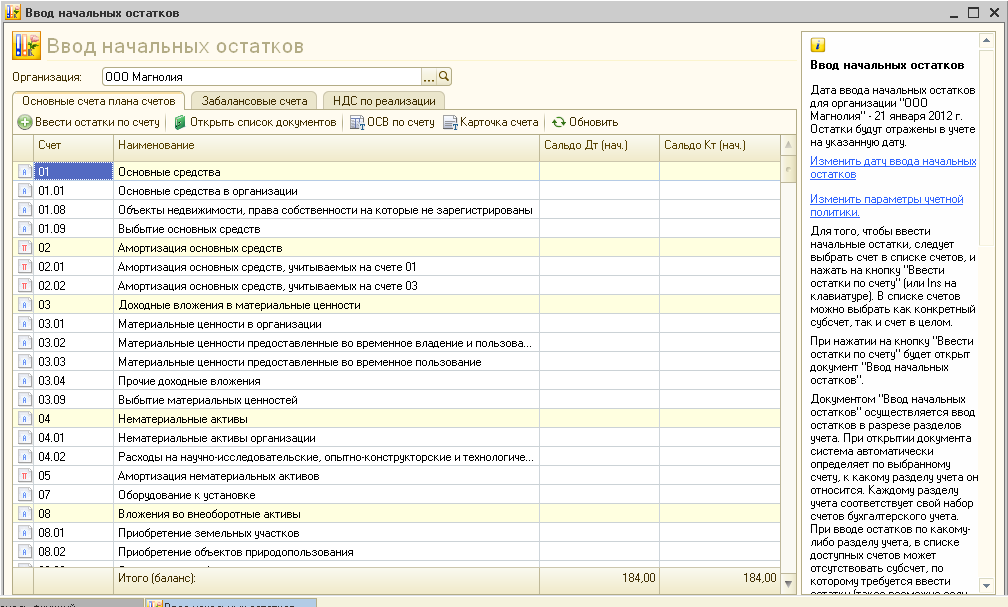This screenshot has height=607, width=1008.
Task: Open Карточка счета
Action: point(490,122)
